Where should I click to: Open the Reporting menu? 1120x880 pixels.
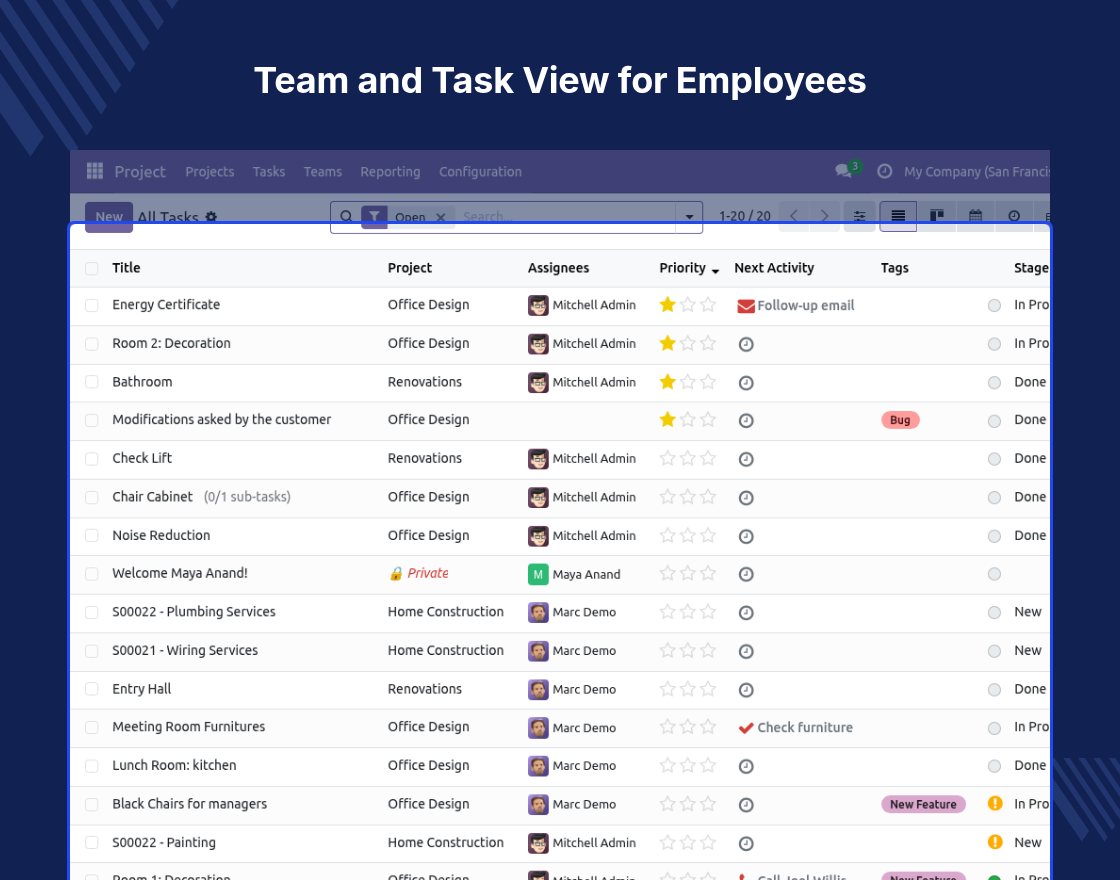pos(390,171)
